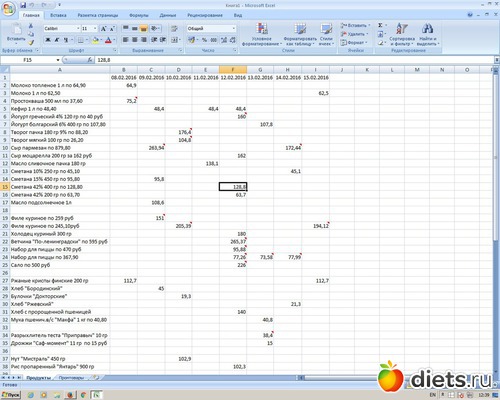Click the Office button logo

(8, 8)
